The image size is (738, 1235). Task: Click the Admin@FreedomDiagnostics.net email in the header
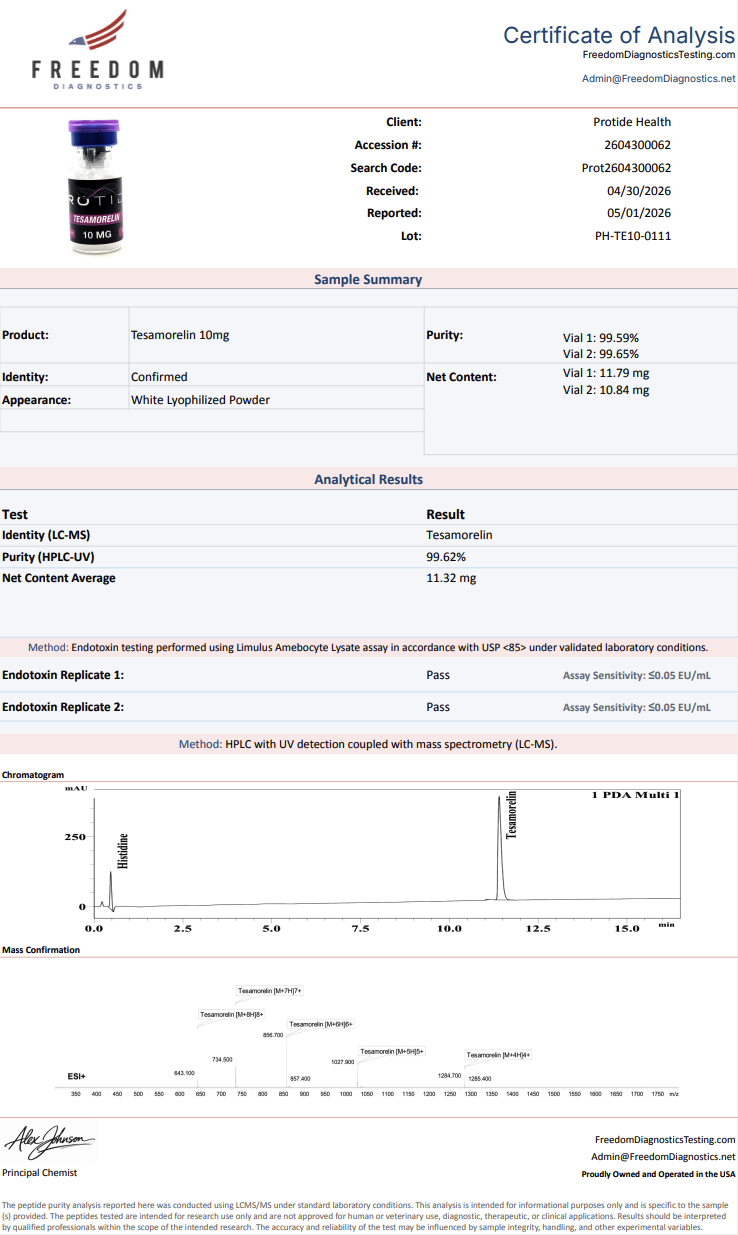(x=659, y=78)
